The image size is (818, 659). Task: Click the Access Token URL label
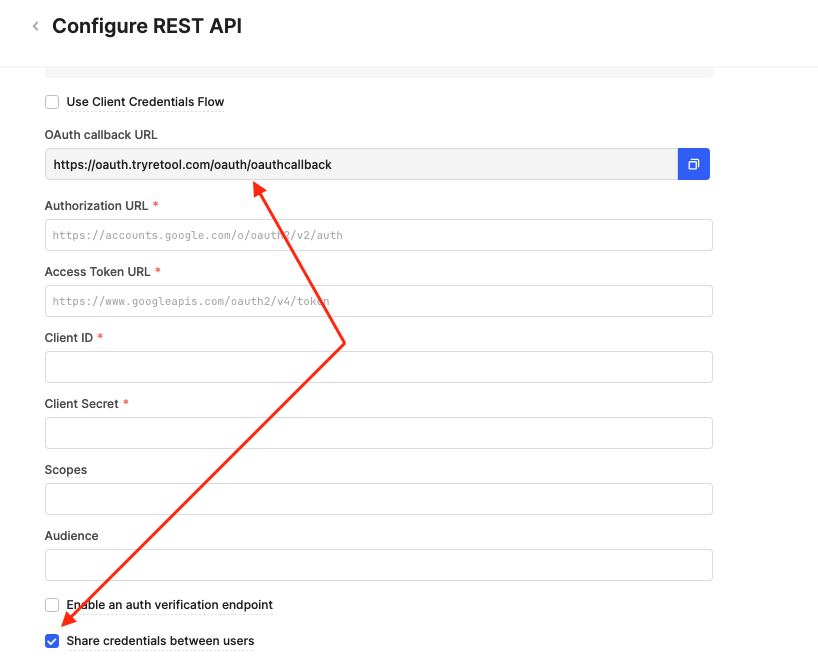(x=98, y=272)
